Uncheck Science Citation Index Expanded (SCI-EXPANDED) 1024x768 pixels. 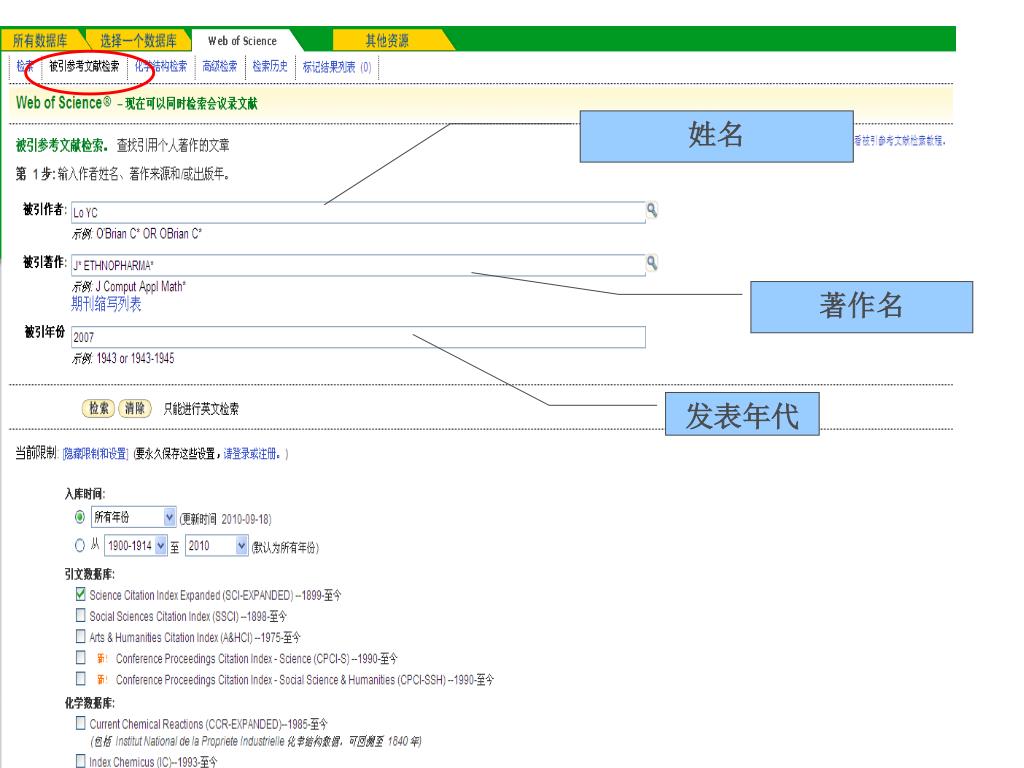pyautogui.click(x=80, y=594)
